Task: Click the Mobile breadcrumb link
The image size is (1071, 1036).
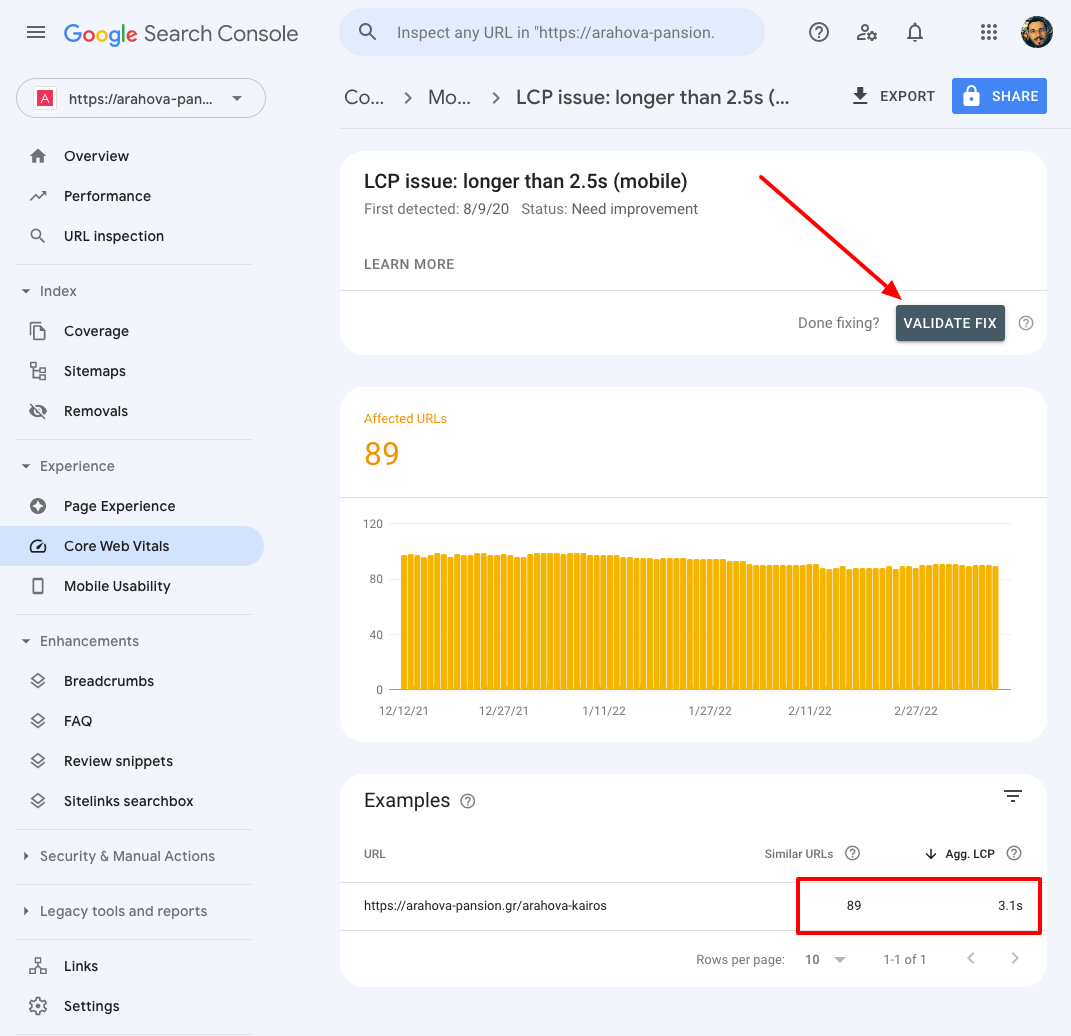Action: [x=449, y=98]
